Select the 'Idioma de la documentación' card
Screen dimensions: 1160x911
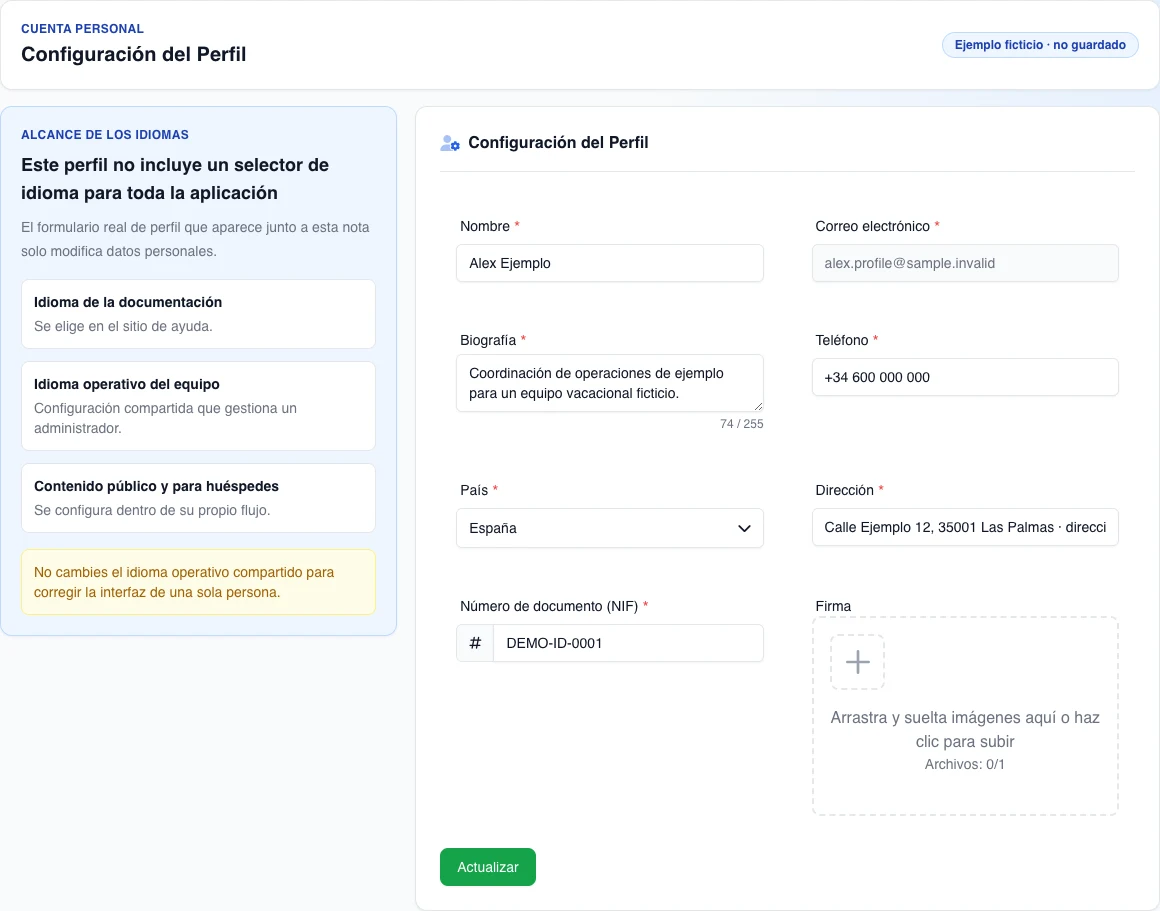pyautogui.click(x=198, y=314)
